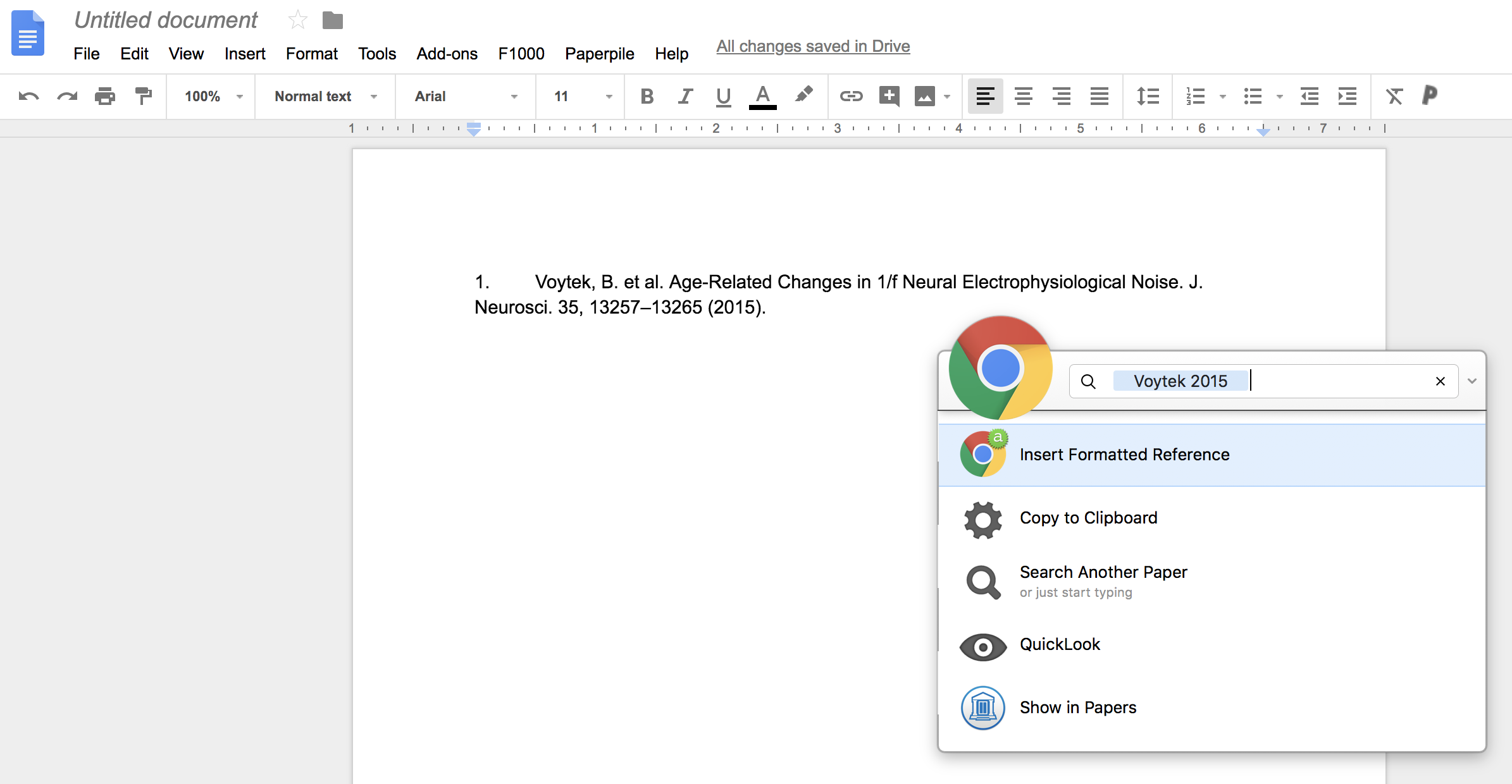This screenshot has height=784, width=1512.
Task: Click the Add comment icon
Action: coord(889,97)
